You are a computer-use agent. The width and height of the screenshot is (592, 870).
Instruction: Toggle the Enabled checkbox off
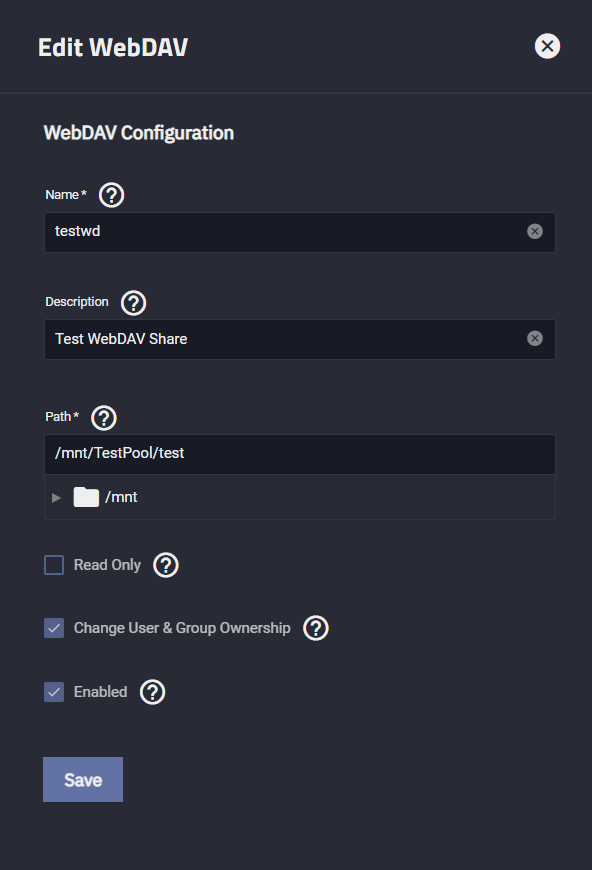point(54,692)
